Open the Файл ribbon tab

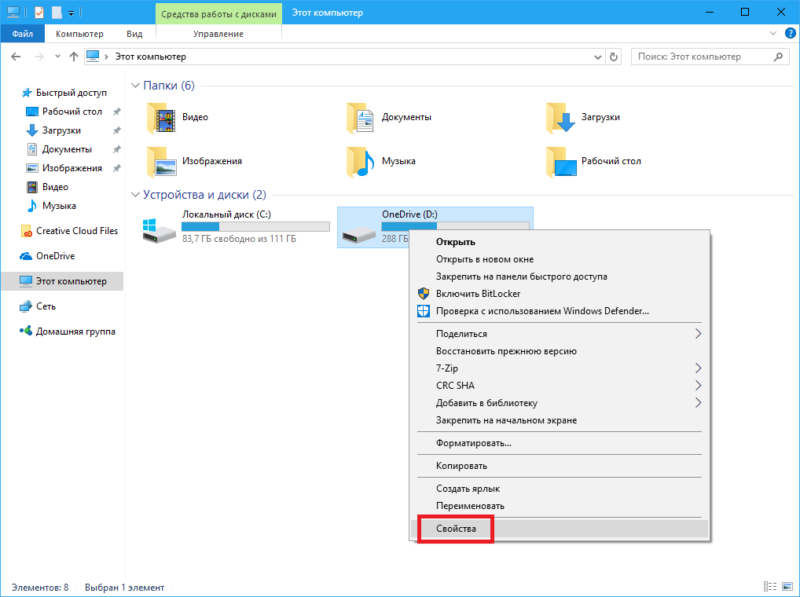pyautogui.click(x=22, y=34)
